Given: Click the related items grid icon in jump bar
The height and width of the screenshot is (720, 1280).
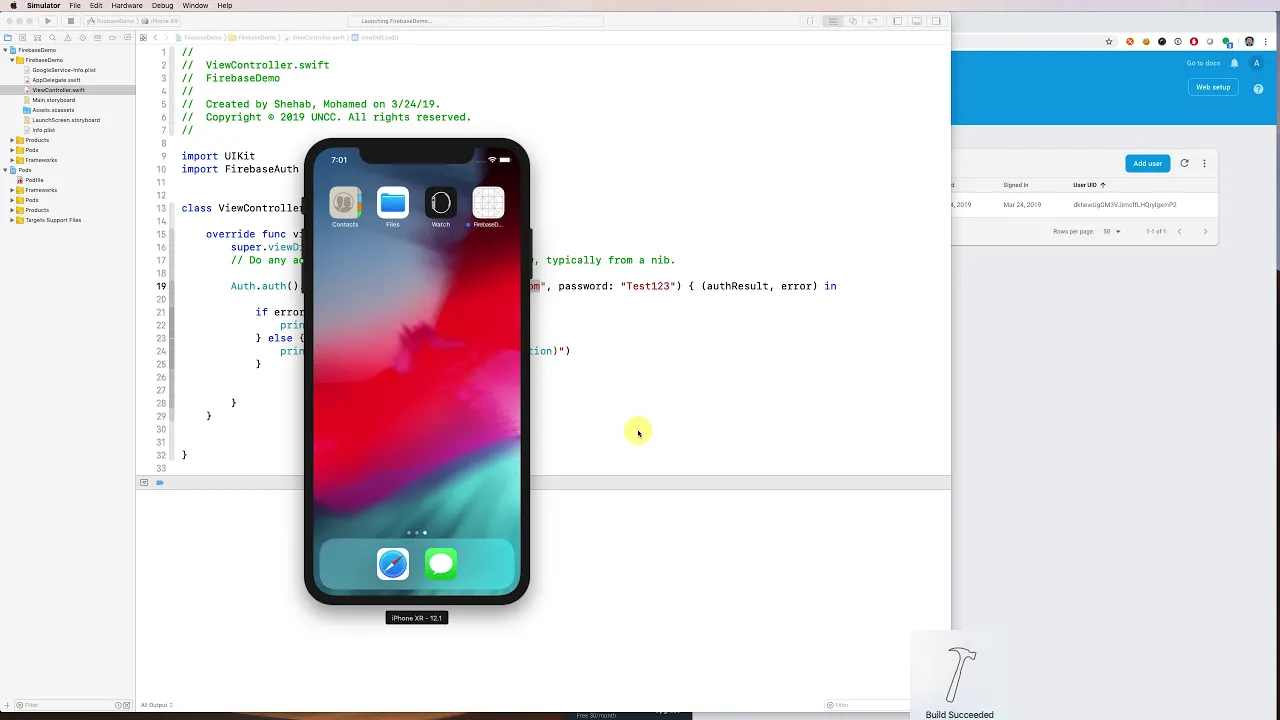Looking at the screenshot, I should click(x=143, y=38).
